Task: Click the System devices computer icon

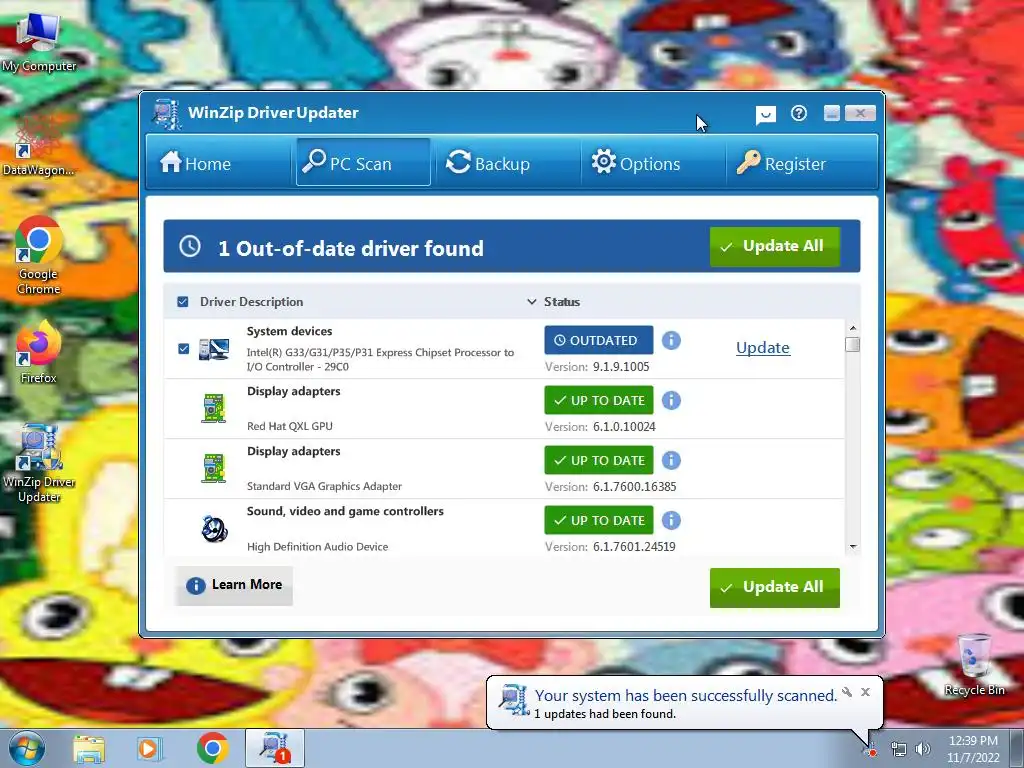Action: pyautogui.click(x=214, y=349)
